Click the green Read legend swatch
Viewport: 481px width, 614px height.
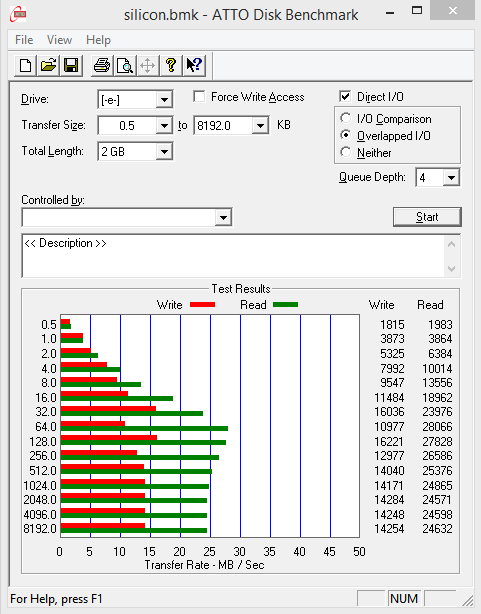pyautogui.click(x=286, y=305)
